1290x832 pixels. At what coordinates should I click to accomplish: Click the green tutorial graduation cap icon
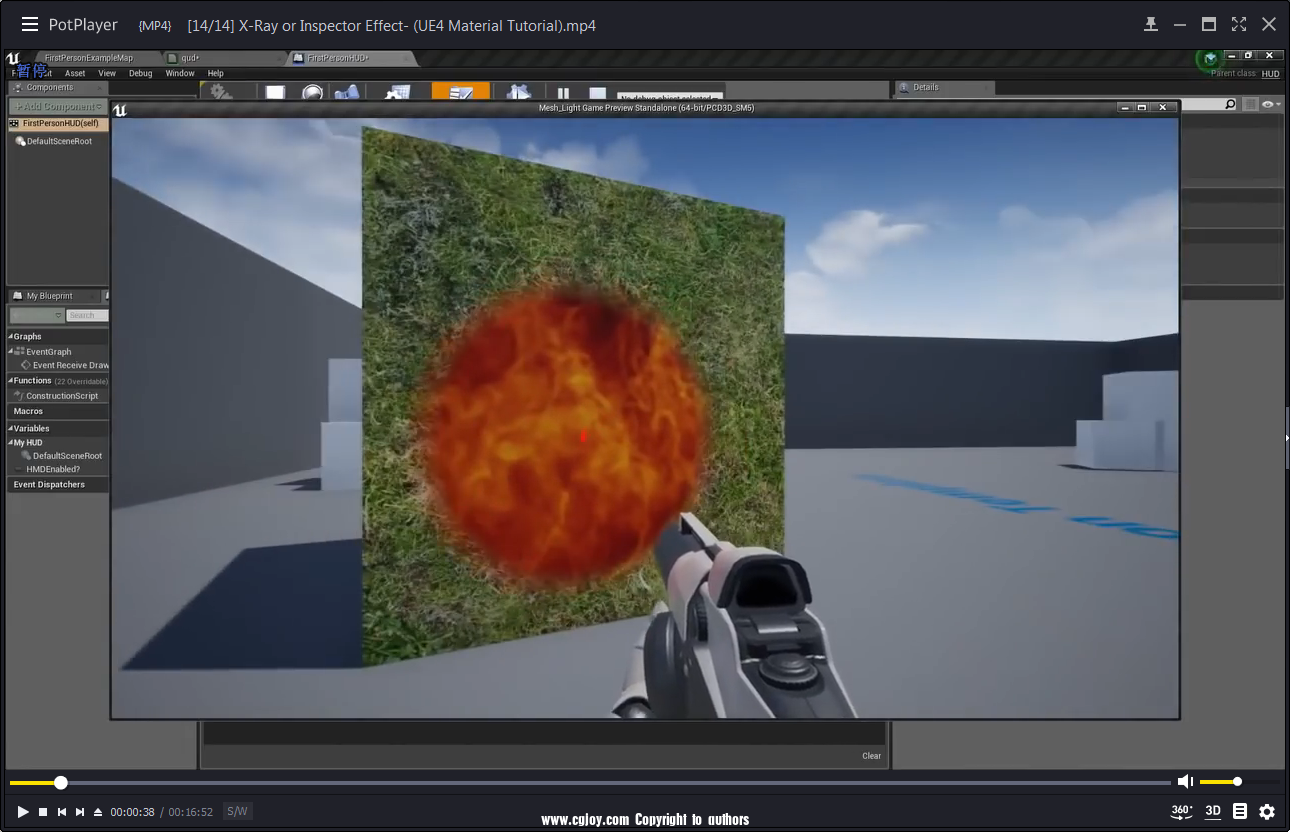point(1210,58)
